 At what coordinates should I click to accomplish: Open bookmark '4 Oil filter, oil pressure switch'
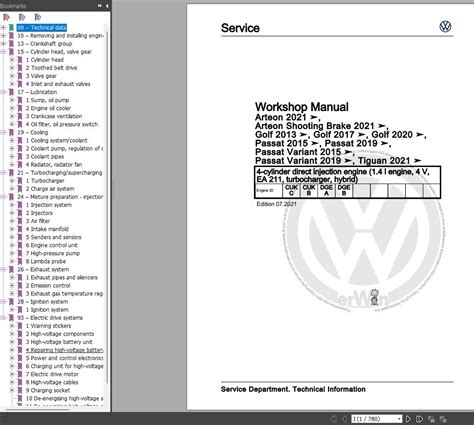pos(62,124)
